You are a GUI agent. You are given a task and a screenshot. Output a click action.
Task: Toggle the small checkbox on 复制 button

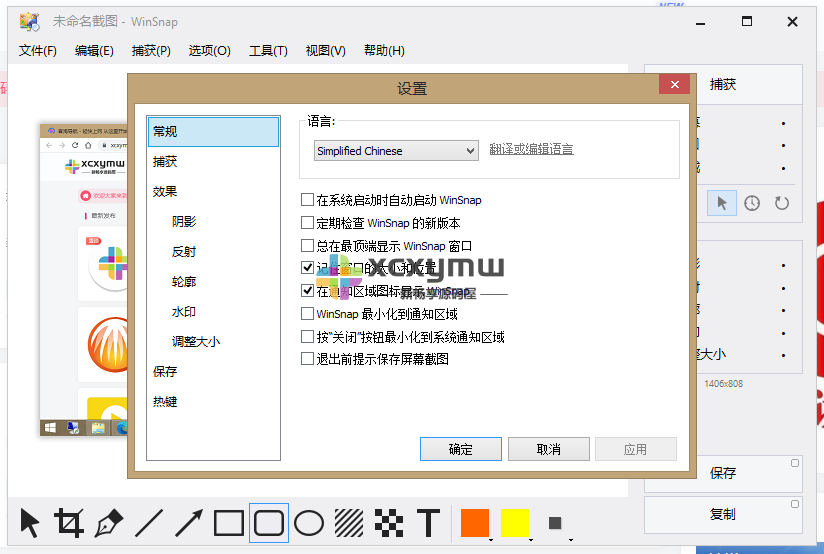tap(795, 504)
